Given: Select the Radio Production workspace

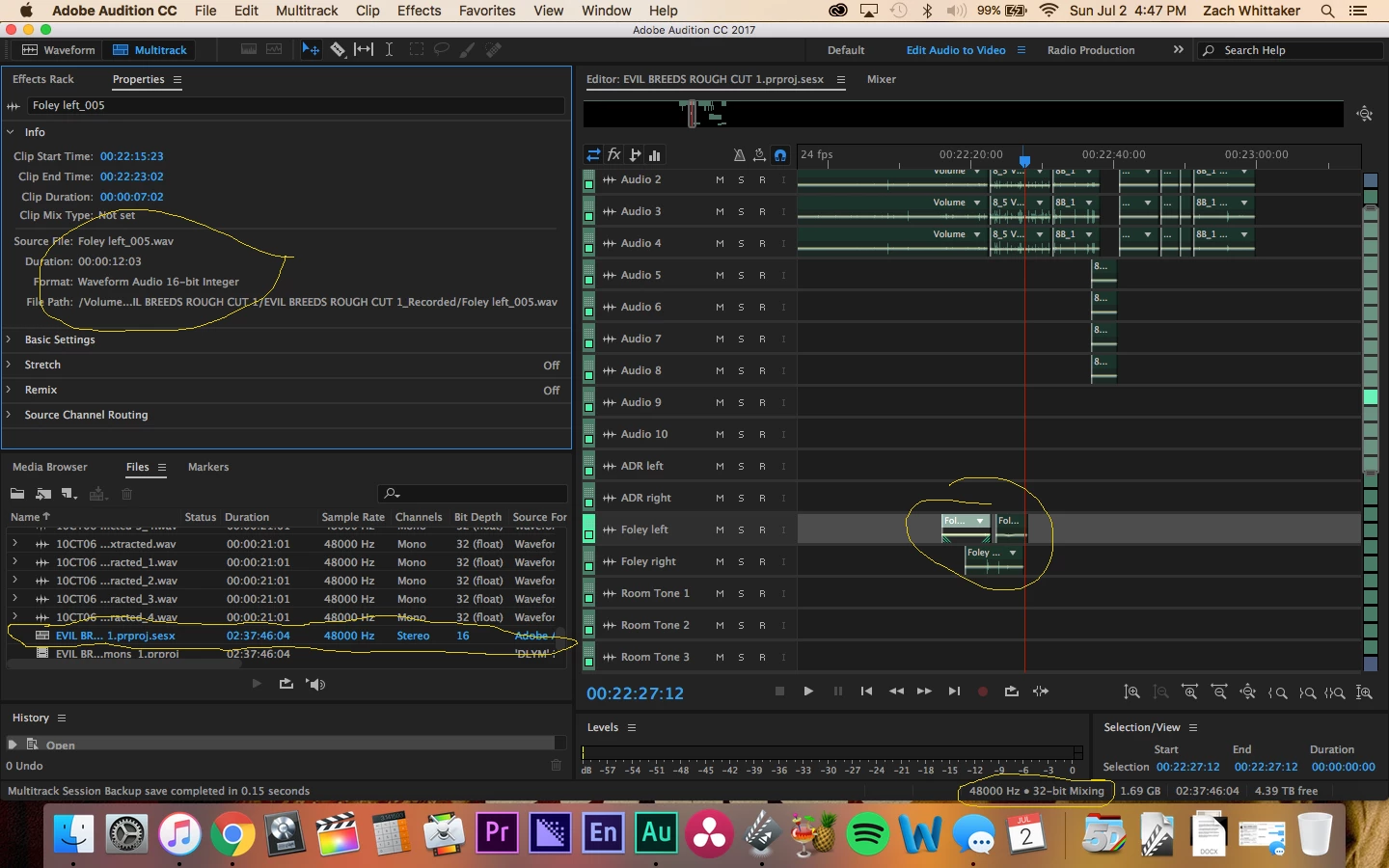Looking at the screenshot, I should [x=1091, y=50].
